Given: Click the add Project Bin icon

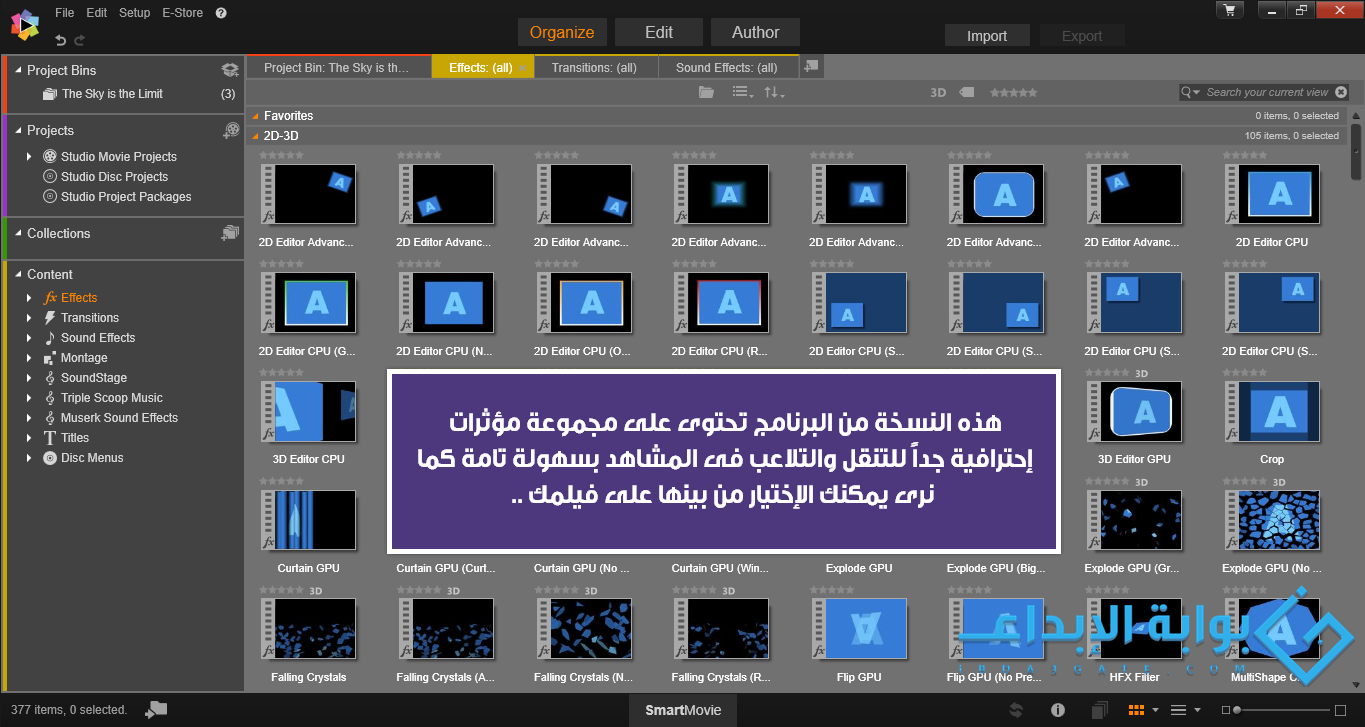Looking at the screenshot, I should click(x=230, y=70).
